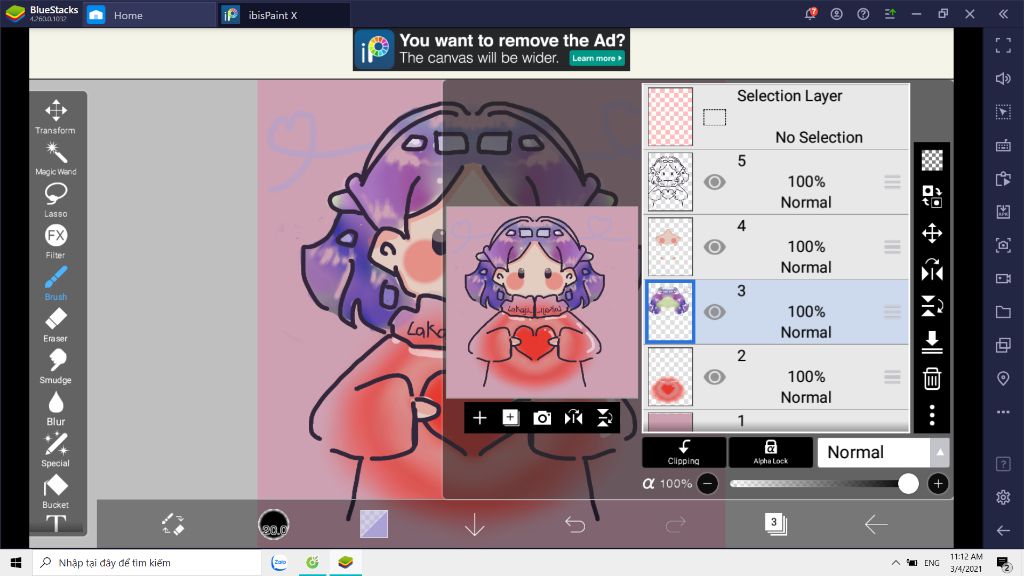Open the current color swatch
Viewport: 1024px width, 576px height.
point(374,524)
